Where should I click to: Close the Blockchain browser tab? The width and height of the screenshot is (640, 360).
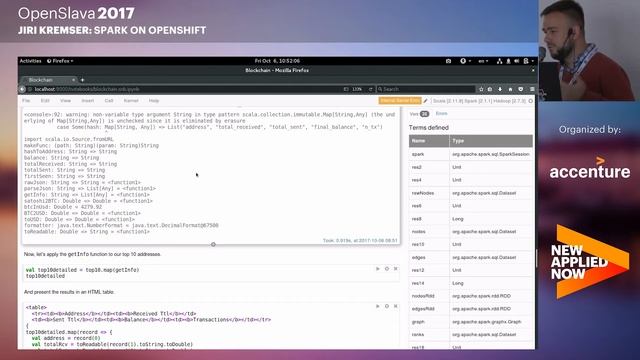pos(73,80)
